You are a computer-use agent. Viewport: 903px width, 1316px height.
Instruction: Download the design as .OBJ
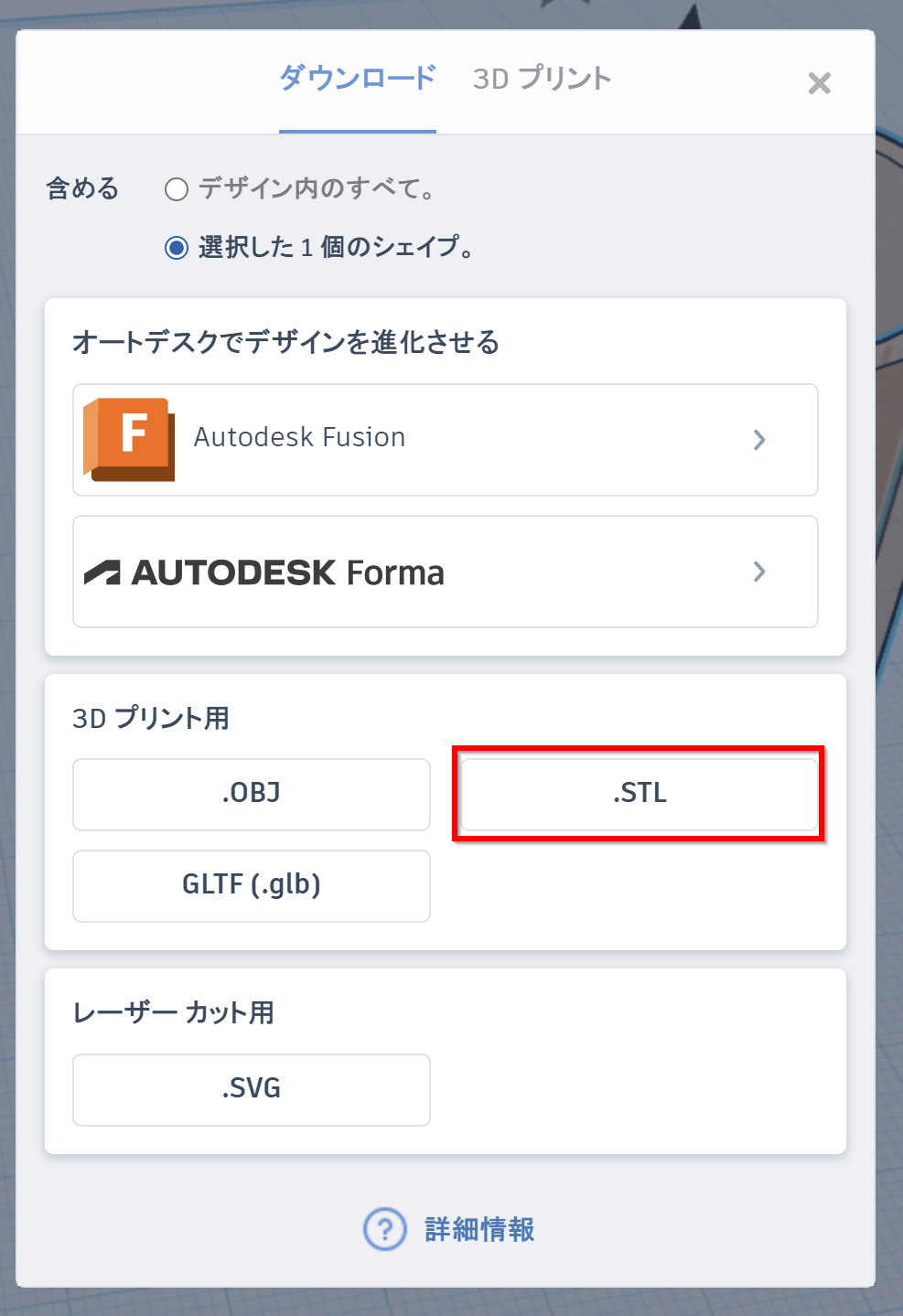pyautogui.click(x=252, y=795)
